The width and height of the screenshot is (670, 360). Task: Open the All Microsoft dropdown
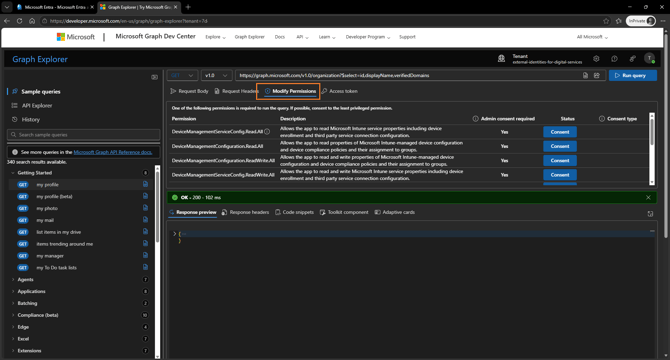point(592,37)
